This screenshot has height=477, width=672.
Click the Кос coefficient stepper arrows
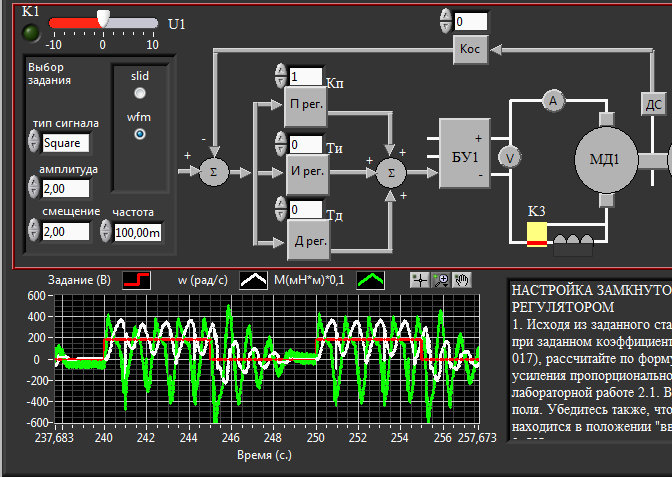click(446, 21)
